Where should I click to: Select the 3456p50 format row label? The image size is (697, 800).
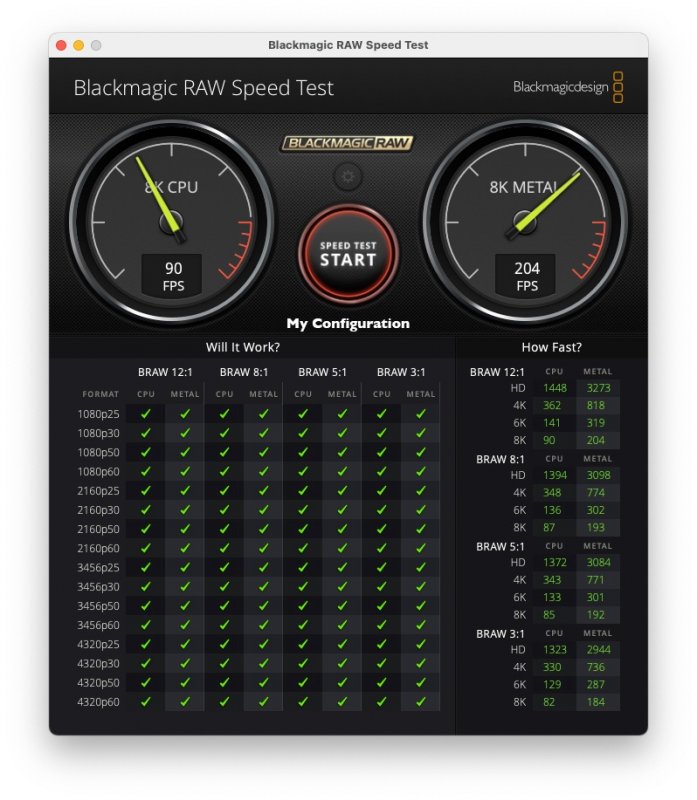tap(98, 606)
